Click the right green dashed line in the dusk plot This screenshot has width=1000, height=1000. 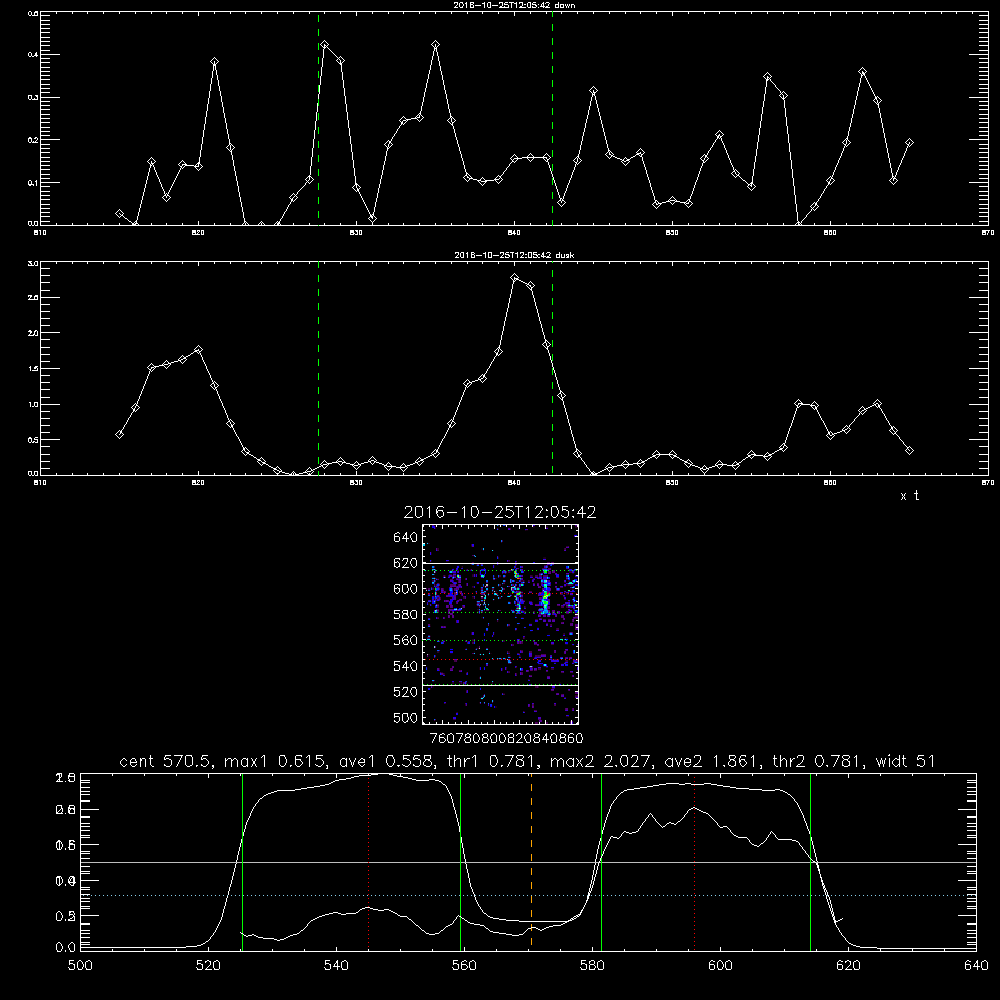click(552, 369)
